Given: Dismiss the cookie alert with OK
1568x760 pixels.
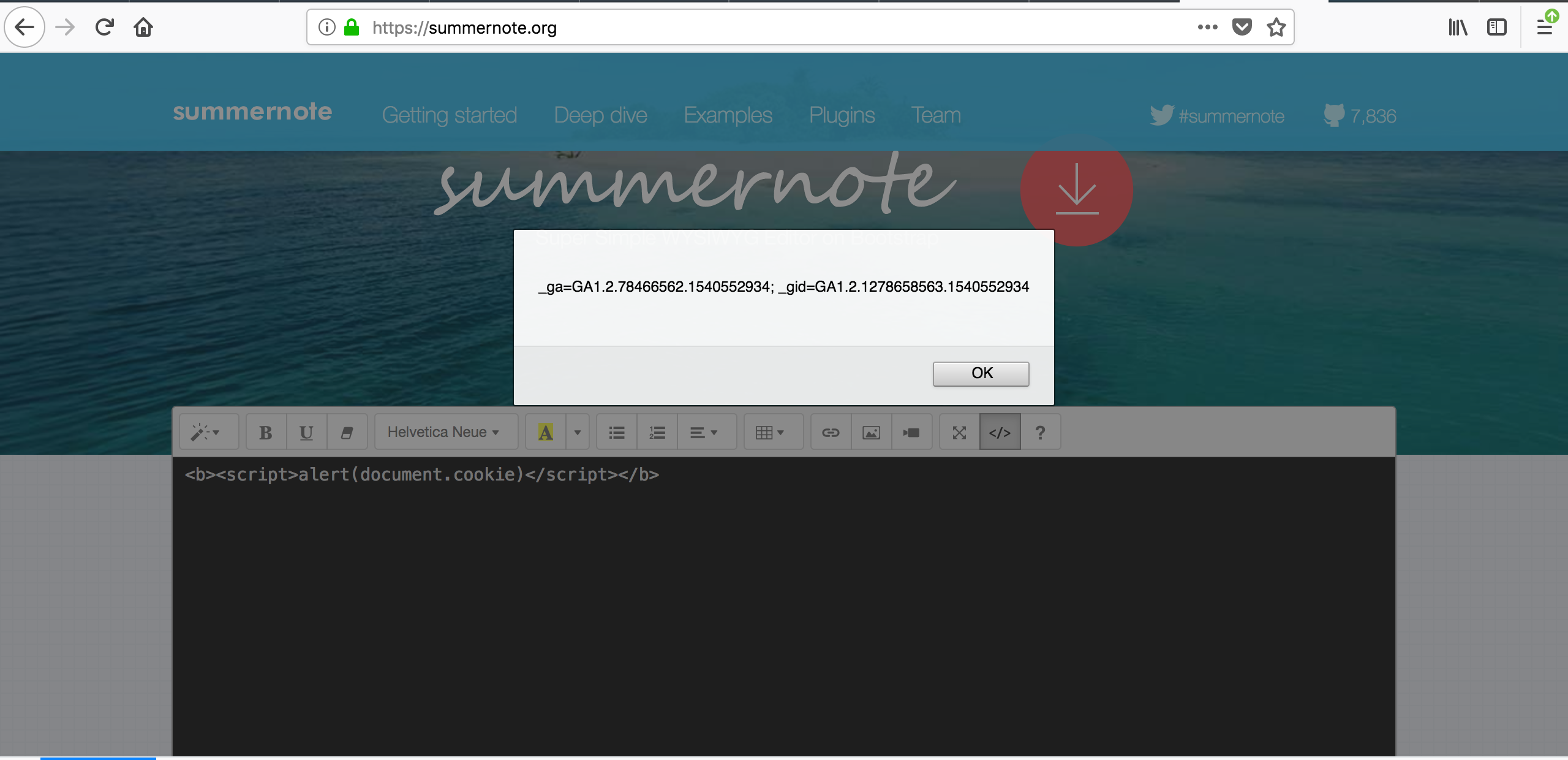Looking at the screenshot, I should point(981,373).
